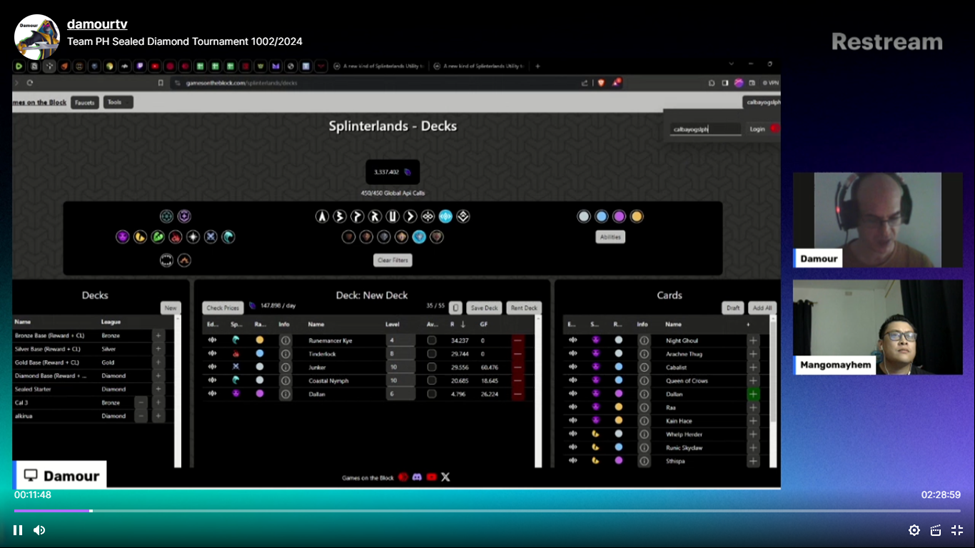
Task: Click the Login button
Action: pyautogui.click(x=757, y=129)
